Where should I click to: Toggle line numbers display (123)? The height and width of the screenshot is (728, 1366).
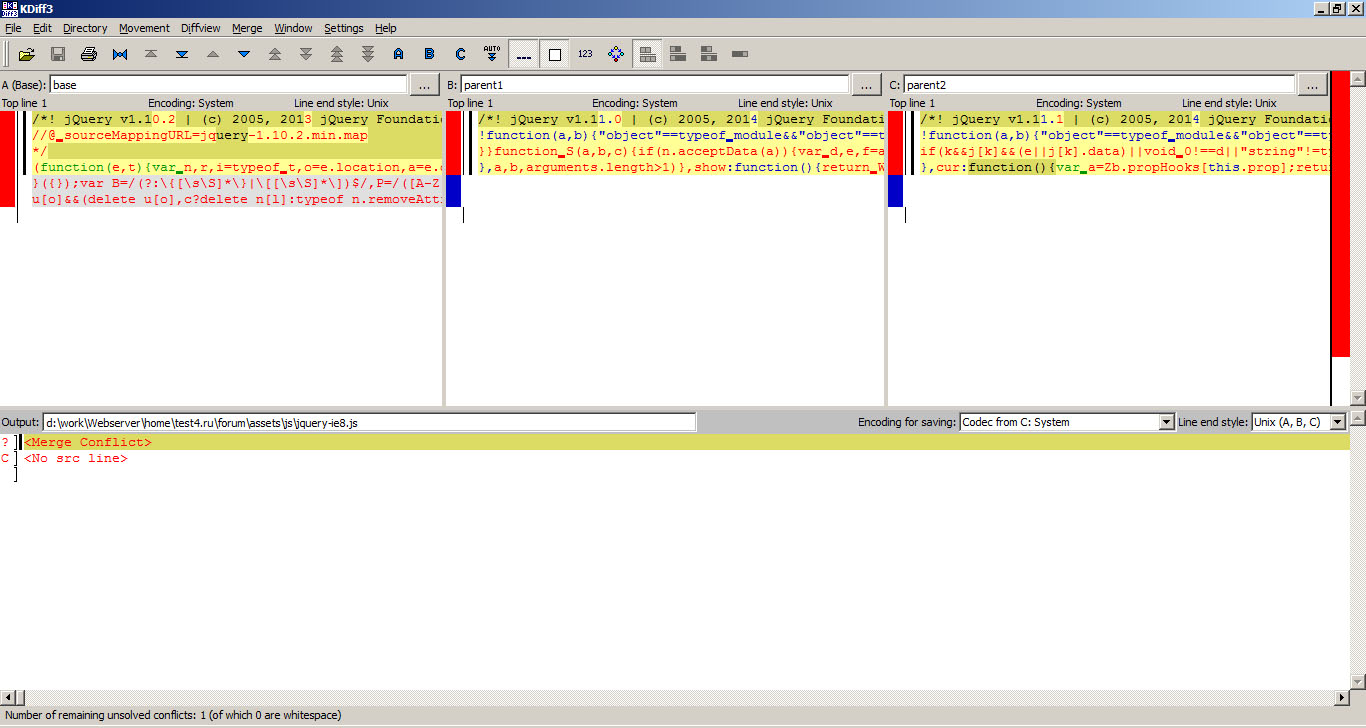(585, 54)
